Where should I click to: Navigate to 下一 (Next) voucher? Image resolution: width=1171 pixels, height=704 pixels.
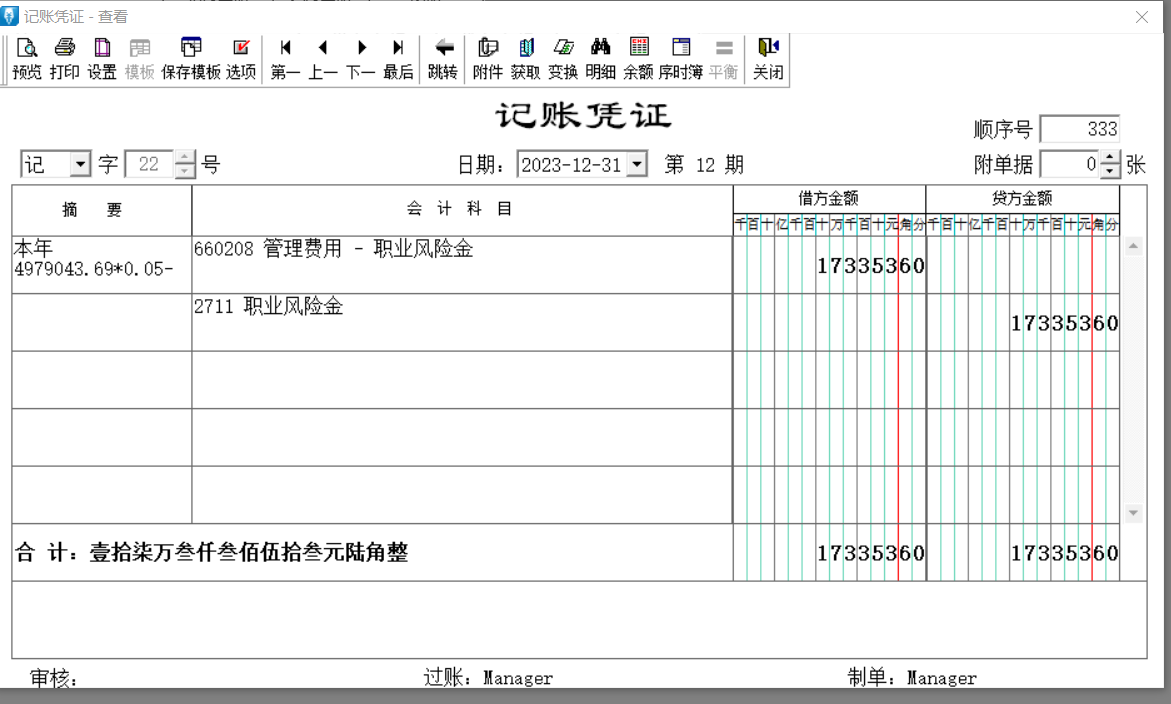(361, 58)
